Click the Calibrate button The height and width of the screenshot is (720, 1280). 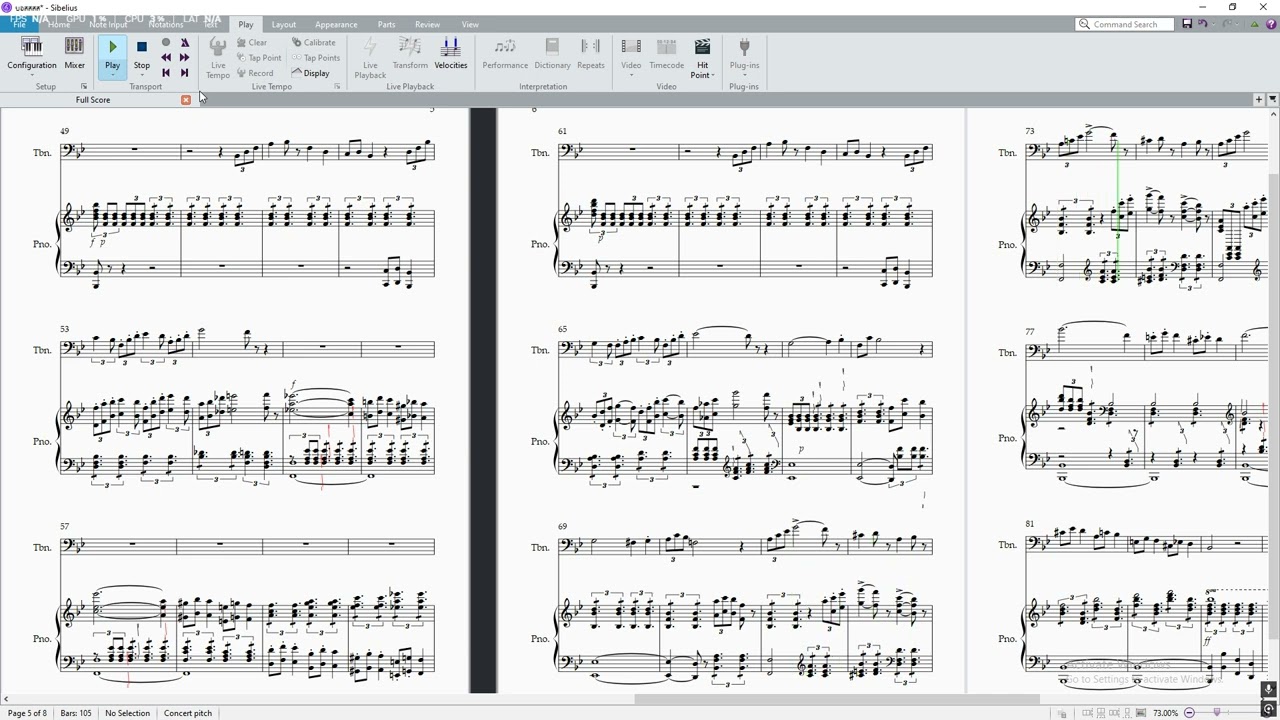[x=314, y=43]
